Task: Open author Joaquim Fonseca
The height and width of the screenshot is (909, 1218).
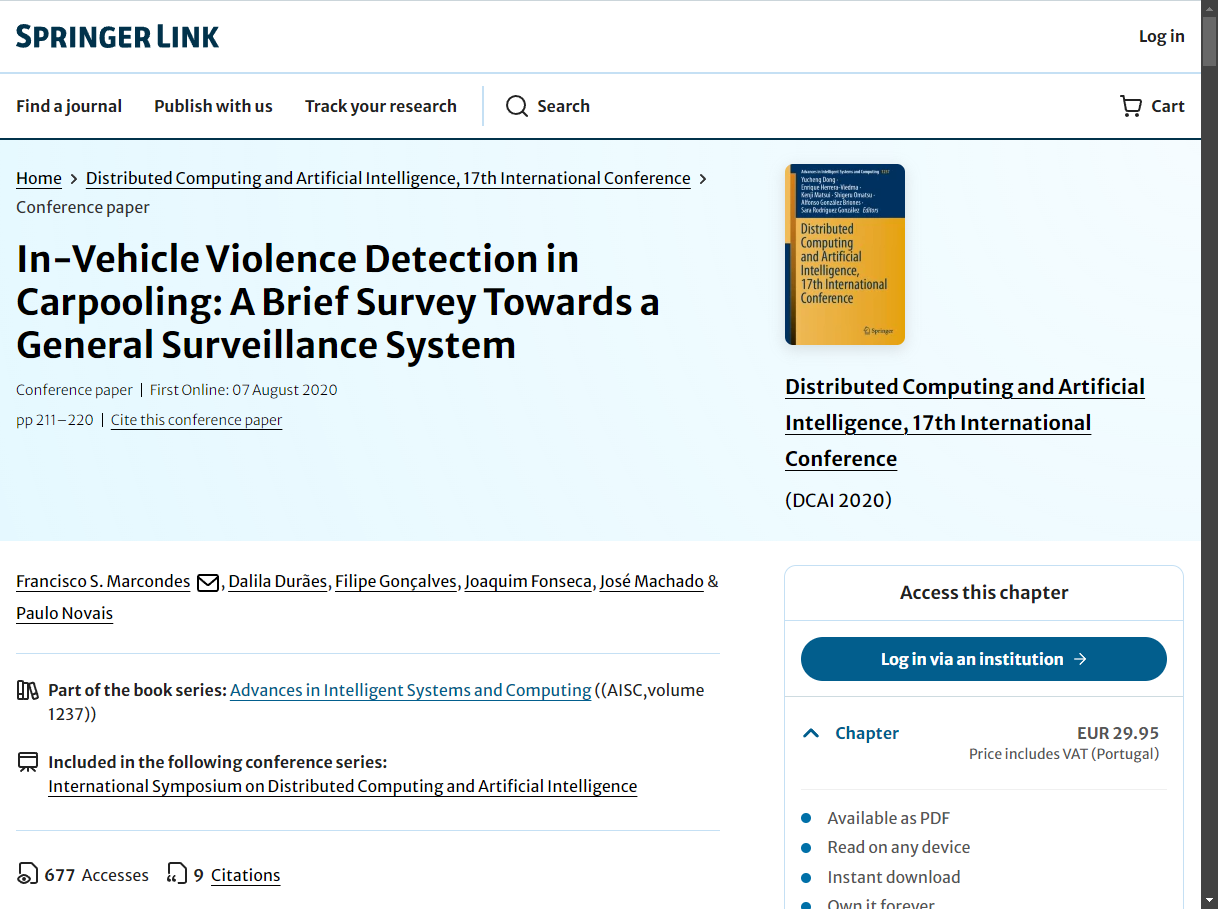Action: tap(529, 581)
